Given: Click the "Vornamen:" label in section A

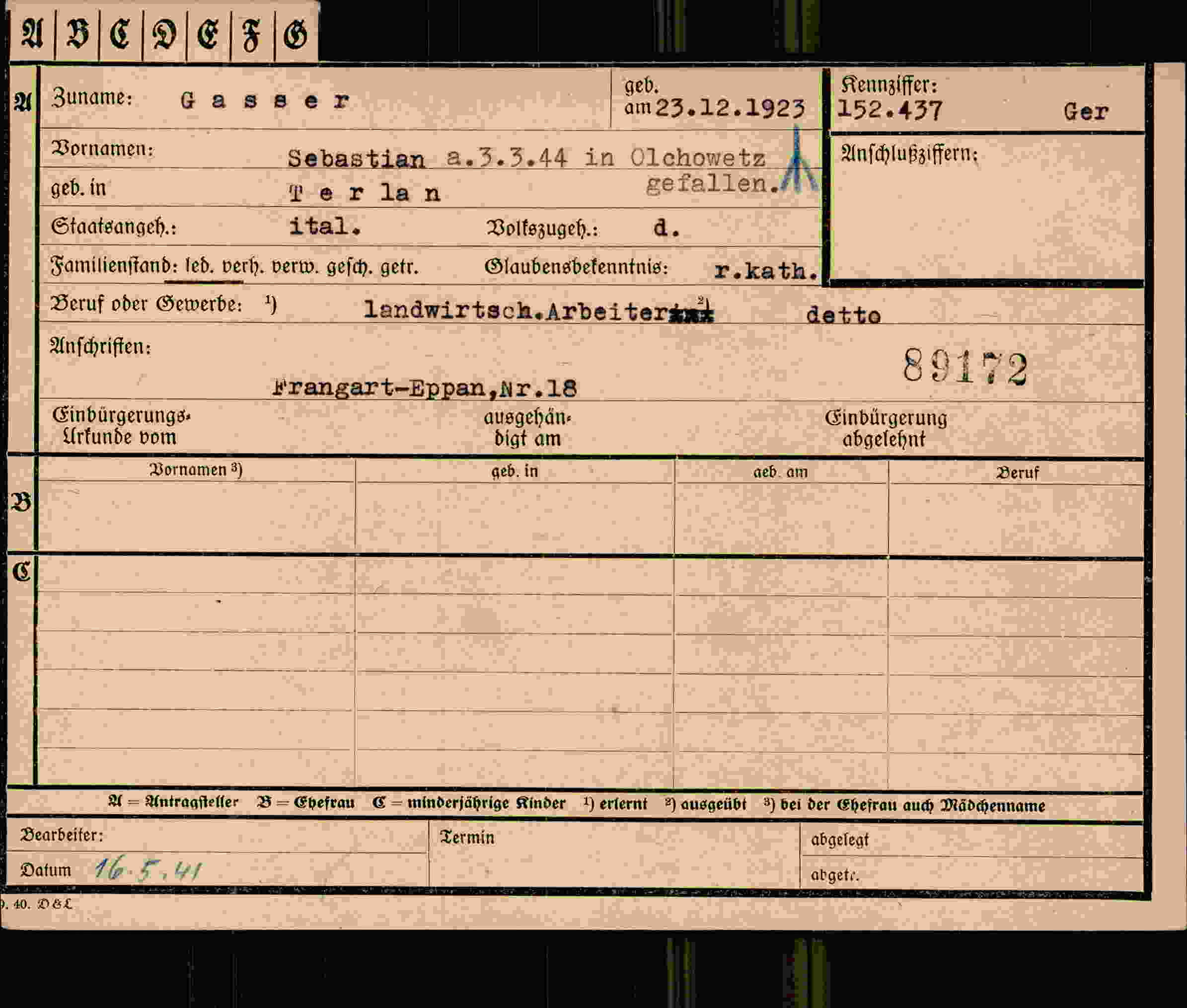Looking at the screenshot, I should (103, 149).
